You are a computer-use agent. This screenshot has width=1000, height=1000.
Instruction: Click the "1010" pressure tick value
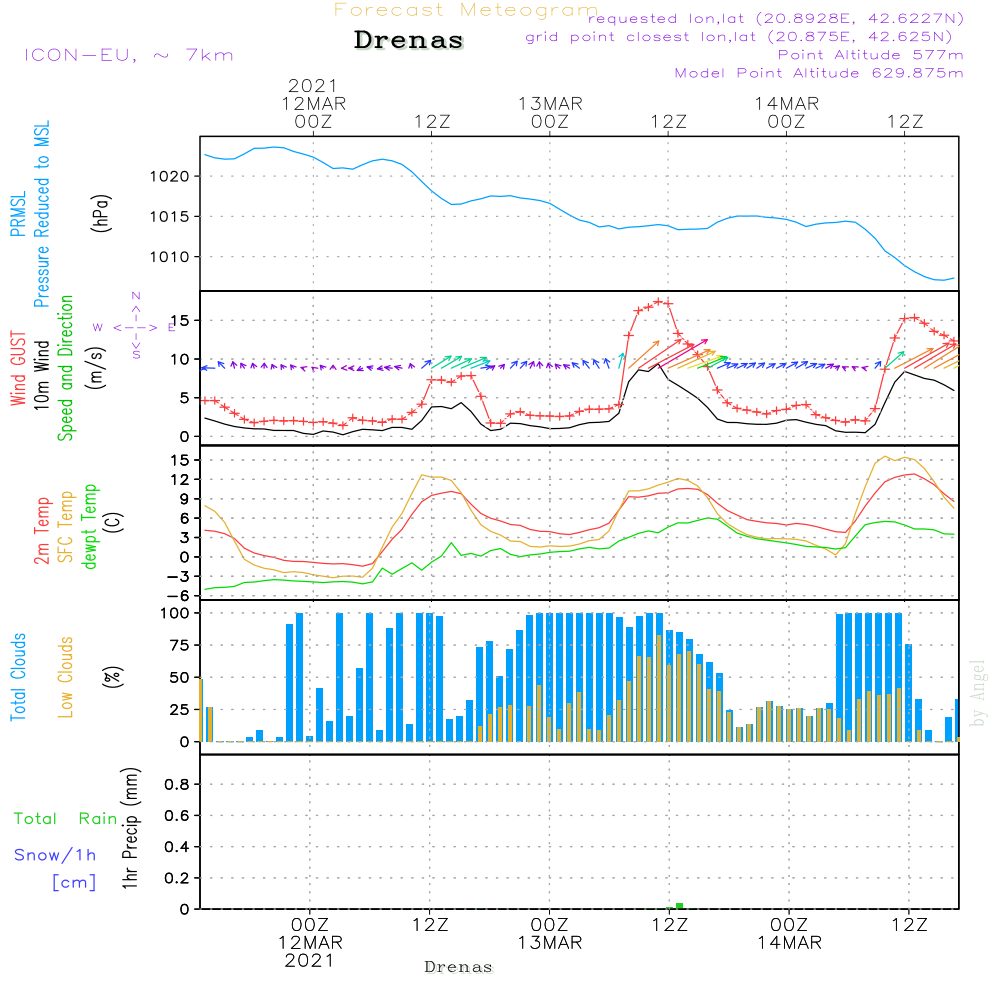170,257
